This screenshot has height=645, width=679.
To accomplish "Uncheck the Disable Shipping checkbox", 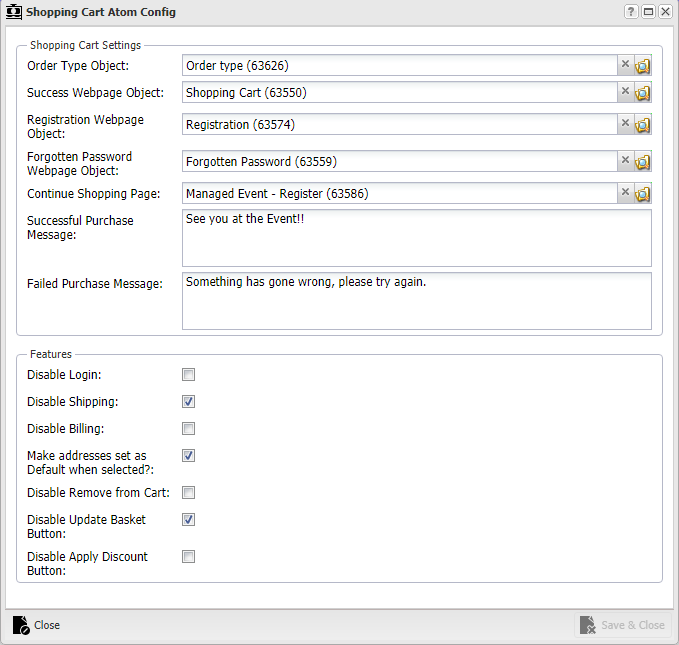I will coord(188,402).
